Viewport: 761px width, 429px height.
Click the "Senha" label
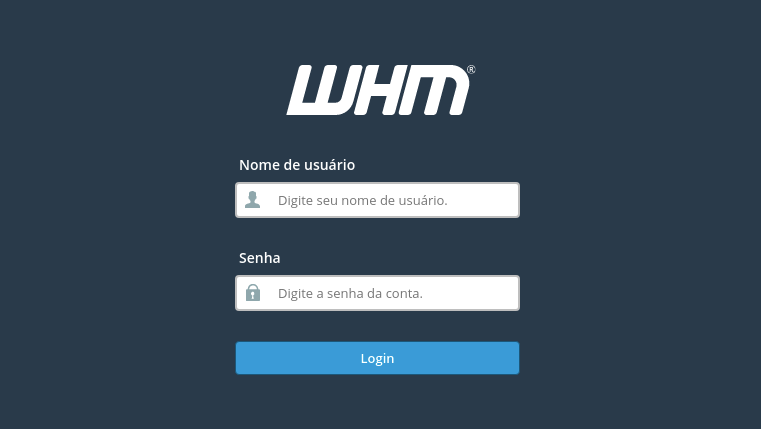(x=260, y=258)
